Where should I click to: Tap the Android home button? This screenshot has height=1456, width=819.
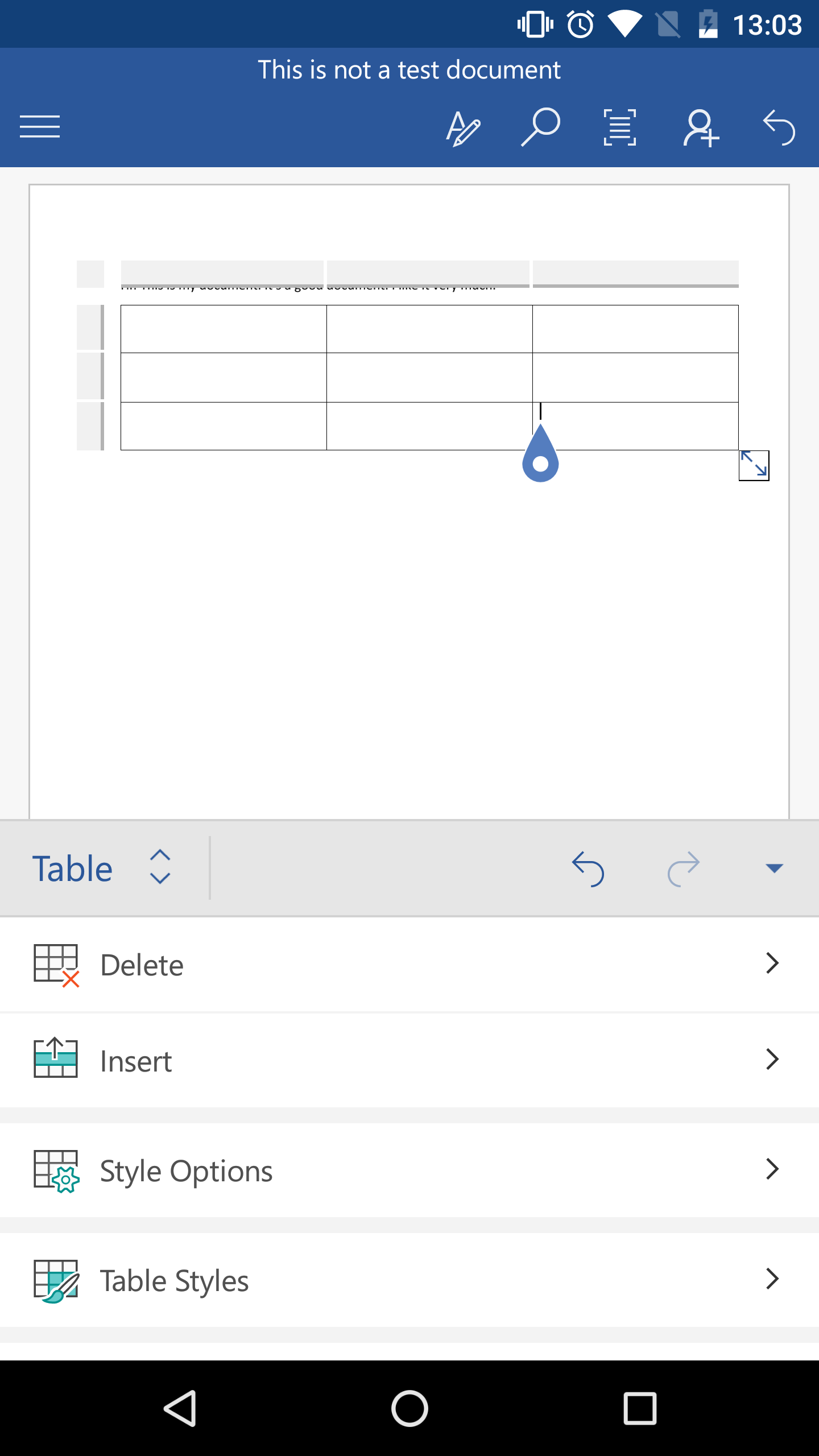point(409,1408)
